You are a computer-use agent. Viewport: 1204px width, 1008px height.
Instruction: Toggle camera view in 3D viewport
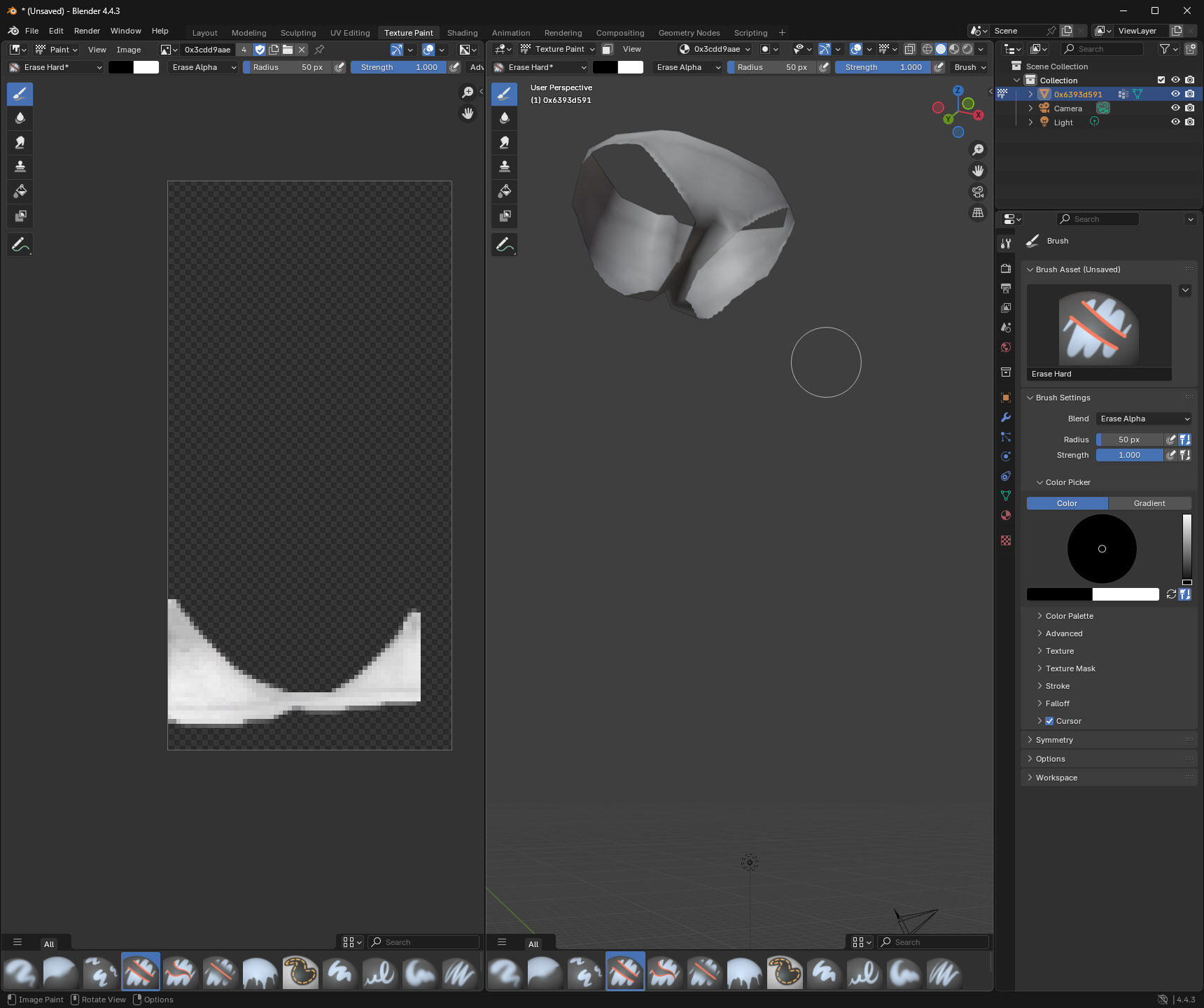coord(978,192)
